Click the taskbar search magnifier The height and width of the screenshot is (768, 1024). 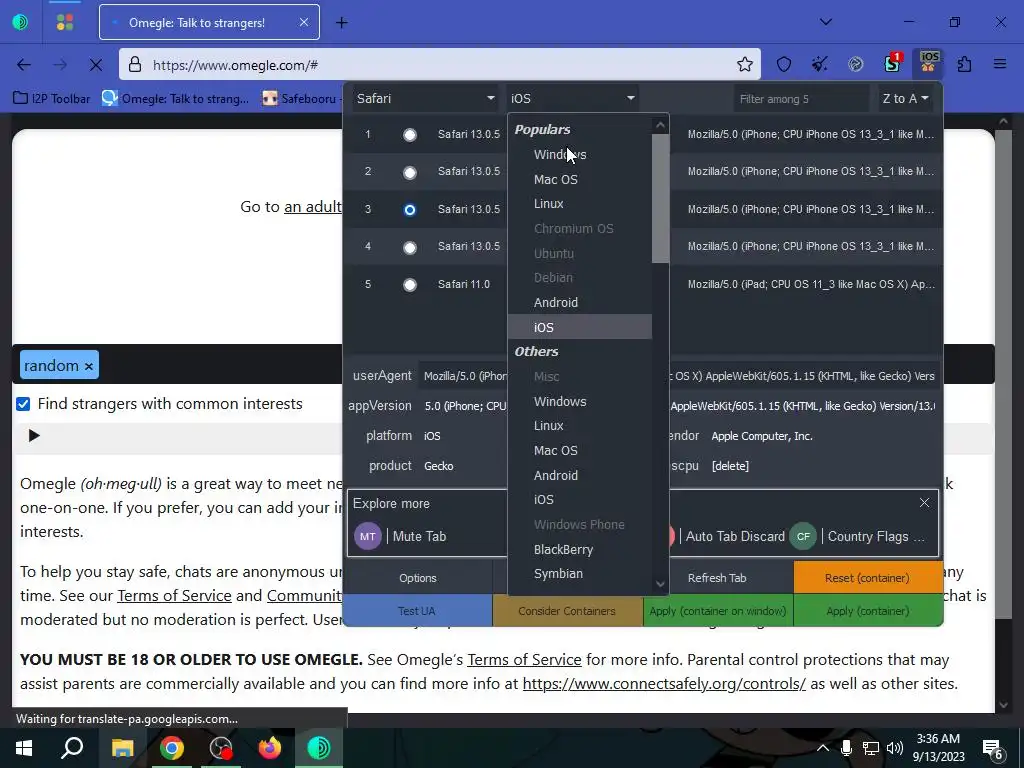pos(72,747)
